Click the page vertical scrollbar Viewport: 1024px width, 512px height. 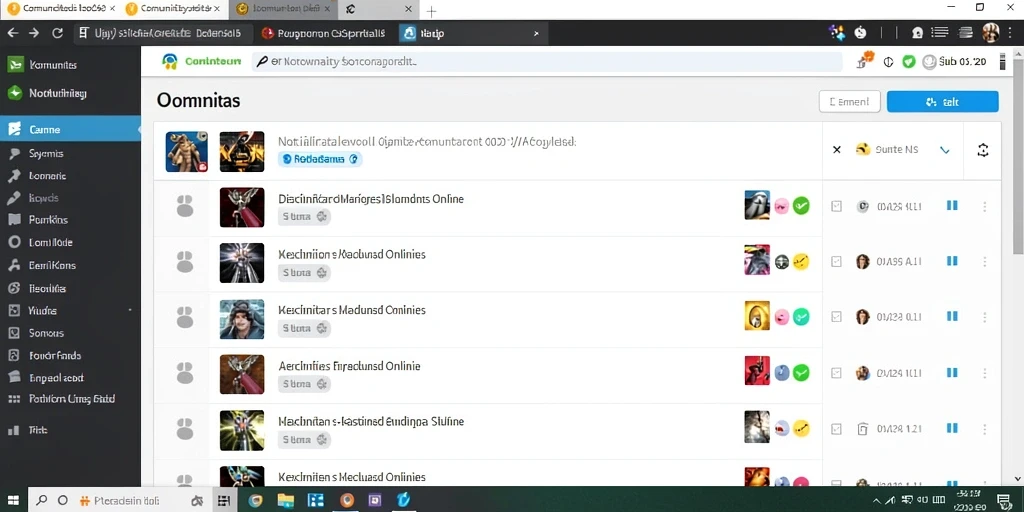pos(1018,157)
